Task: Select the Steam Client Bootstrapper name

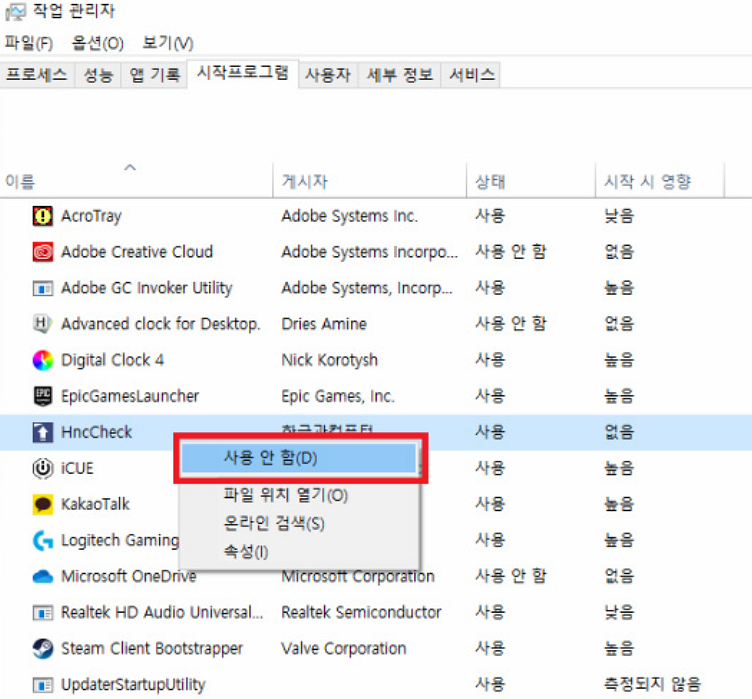Action: pos(152,649)
